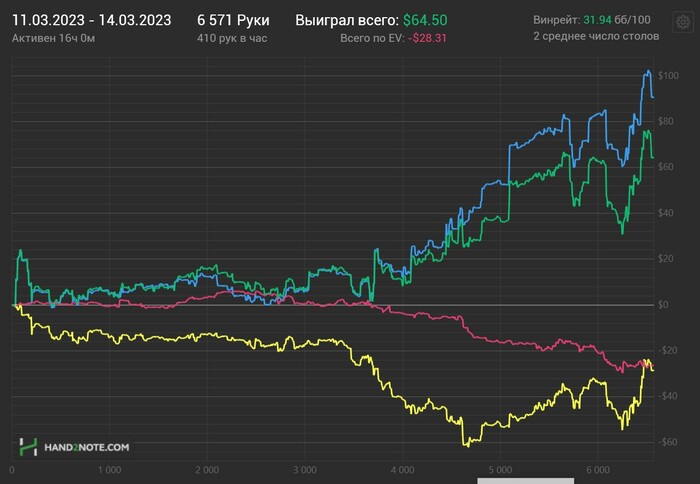Select the total won value $64.50
This screenshot has height=484, width=700.
coord(425,20)
